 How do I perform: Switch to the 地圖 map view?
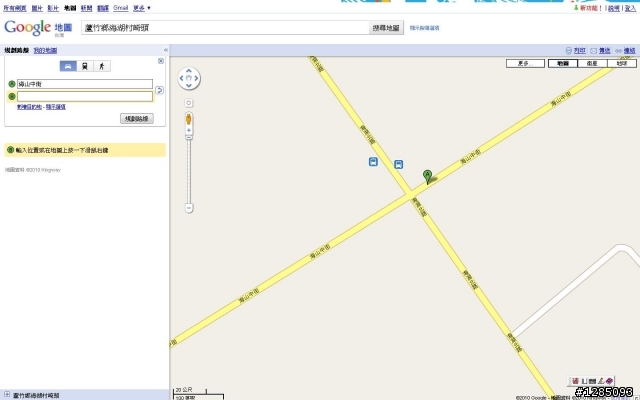(563, 63)
